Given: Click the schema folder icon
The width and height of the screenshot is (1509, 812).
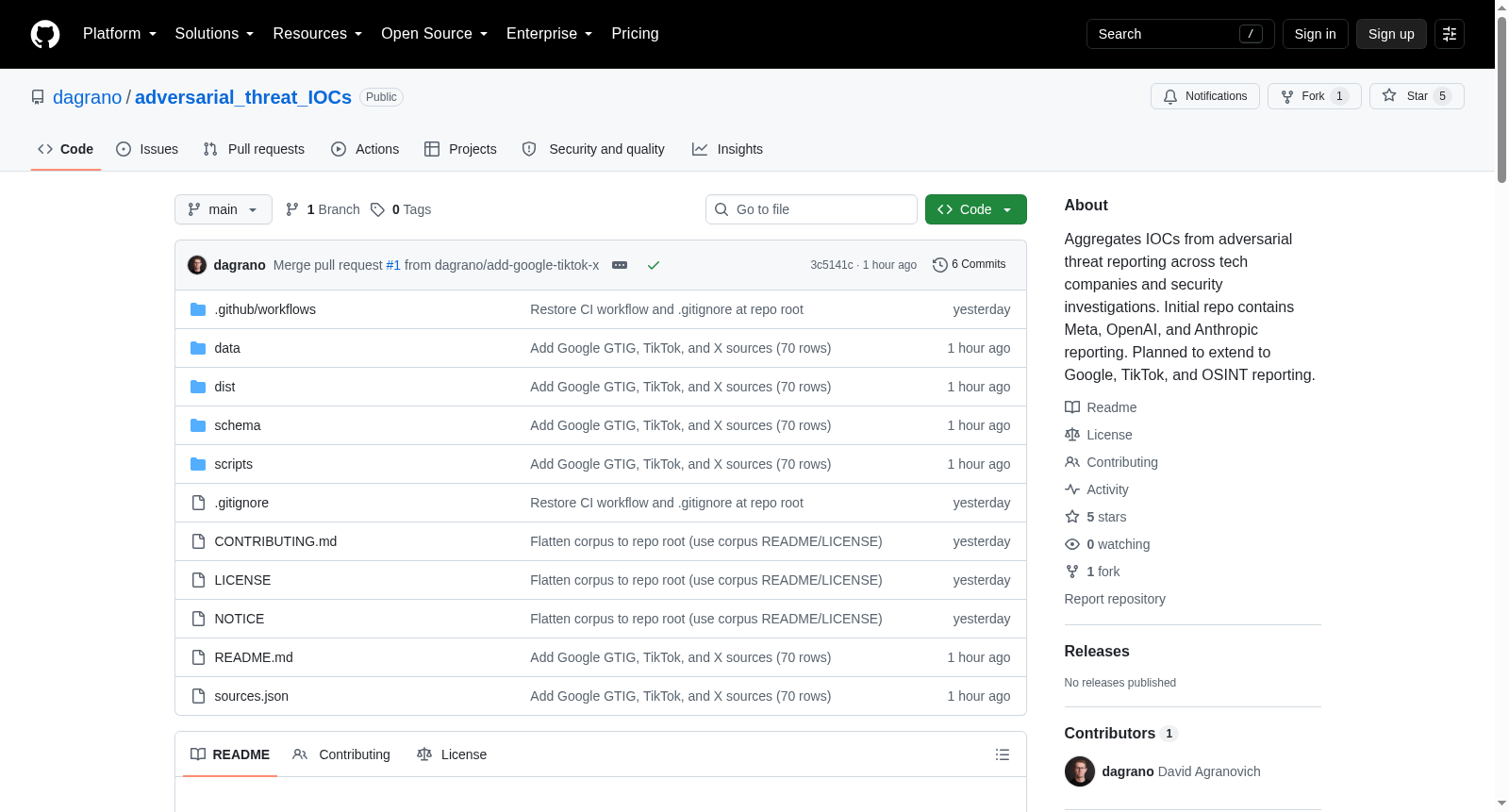Looking at the screenshot, I should (x=198, y=425).
